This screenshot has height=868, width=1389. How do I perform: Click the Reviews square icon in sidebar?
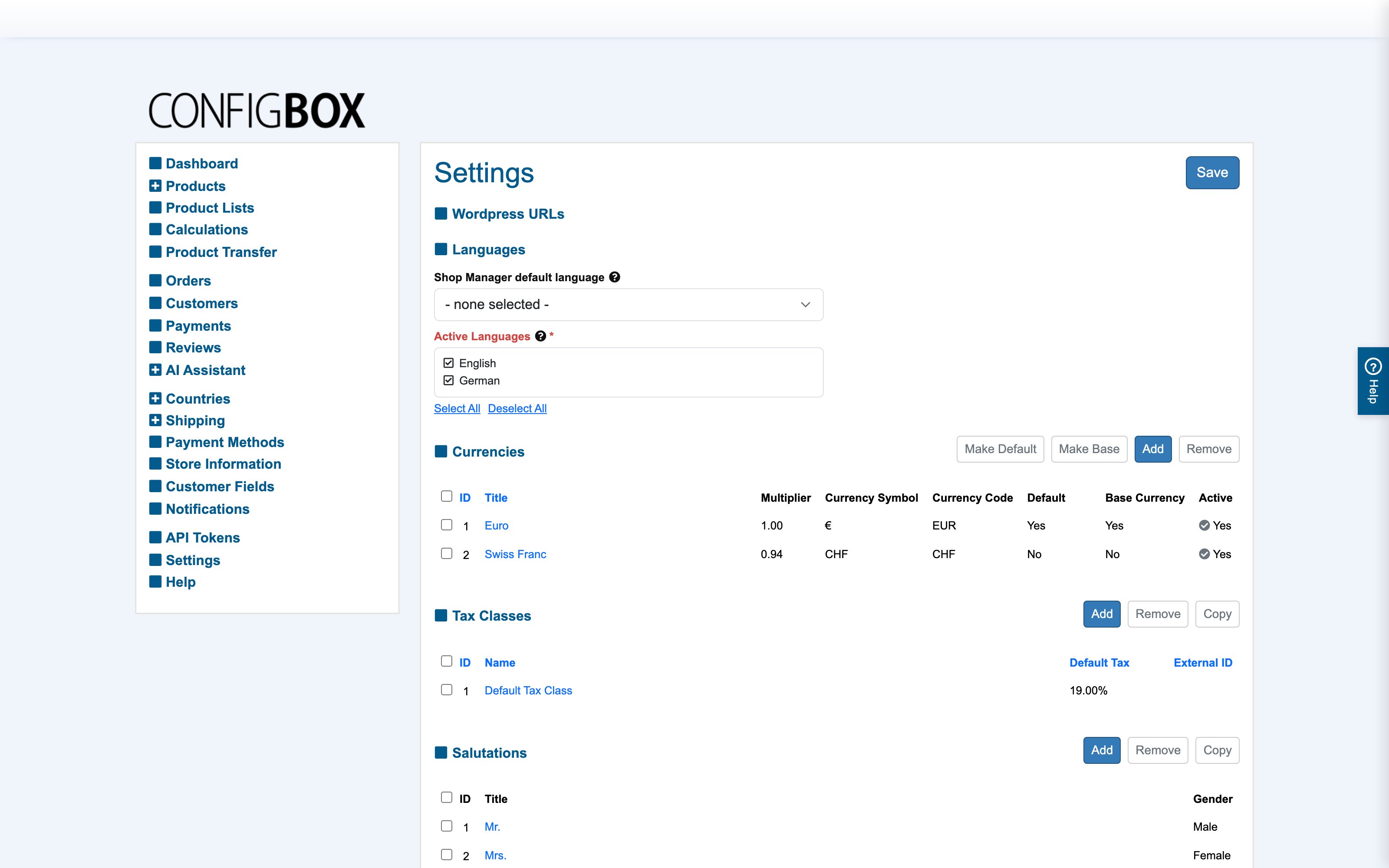(x=155, y=347)
